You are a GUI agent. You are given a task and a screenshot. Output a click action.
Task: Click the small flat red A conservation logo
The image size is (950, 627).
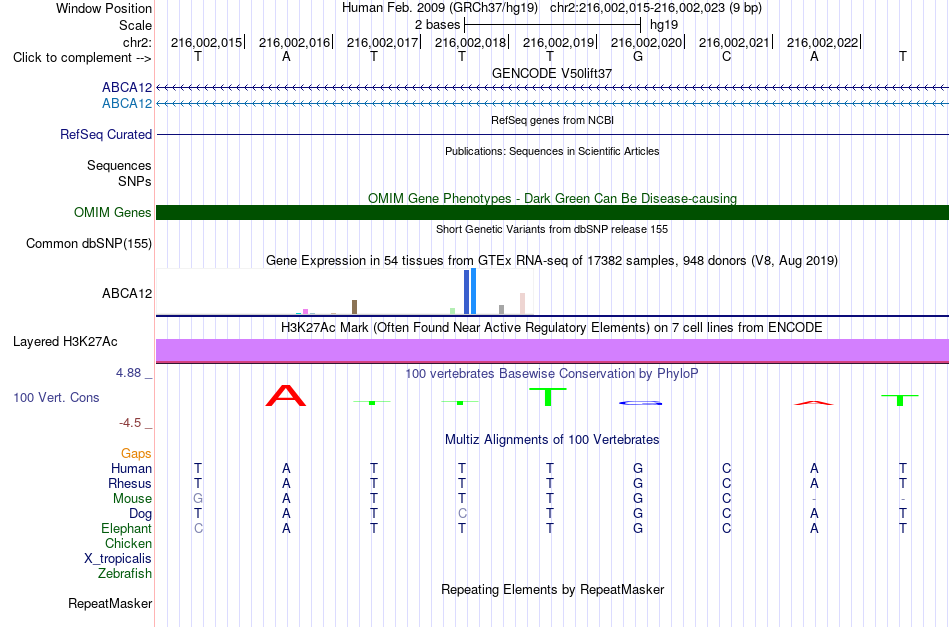(814, 403)
